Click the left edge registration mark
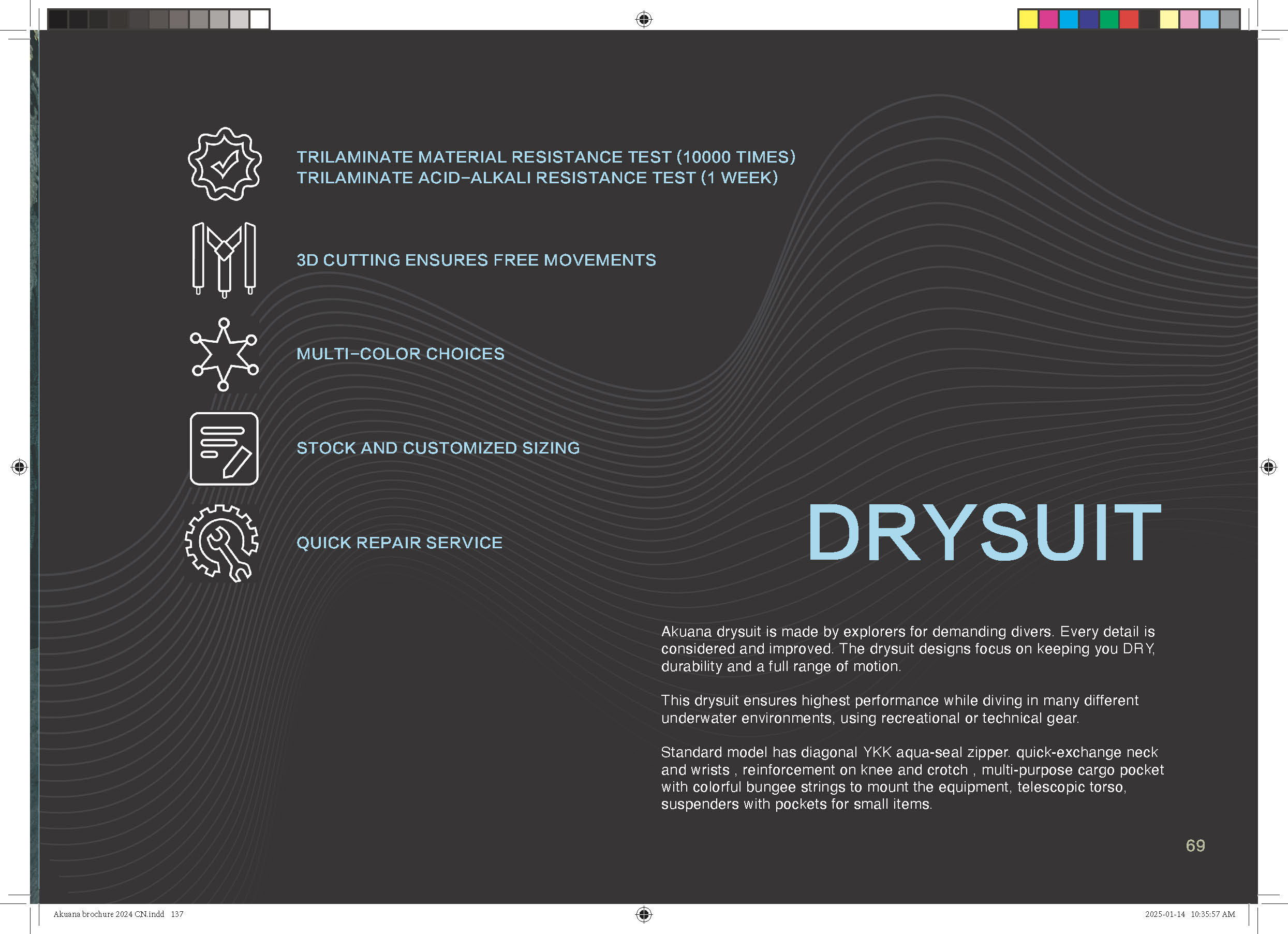This screenshot has width=1288, height=934. (x=19, y=467)
